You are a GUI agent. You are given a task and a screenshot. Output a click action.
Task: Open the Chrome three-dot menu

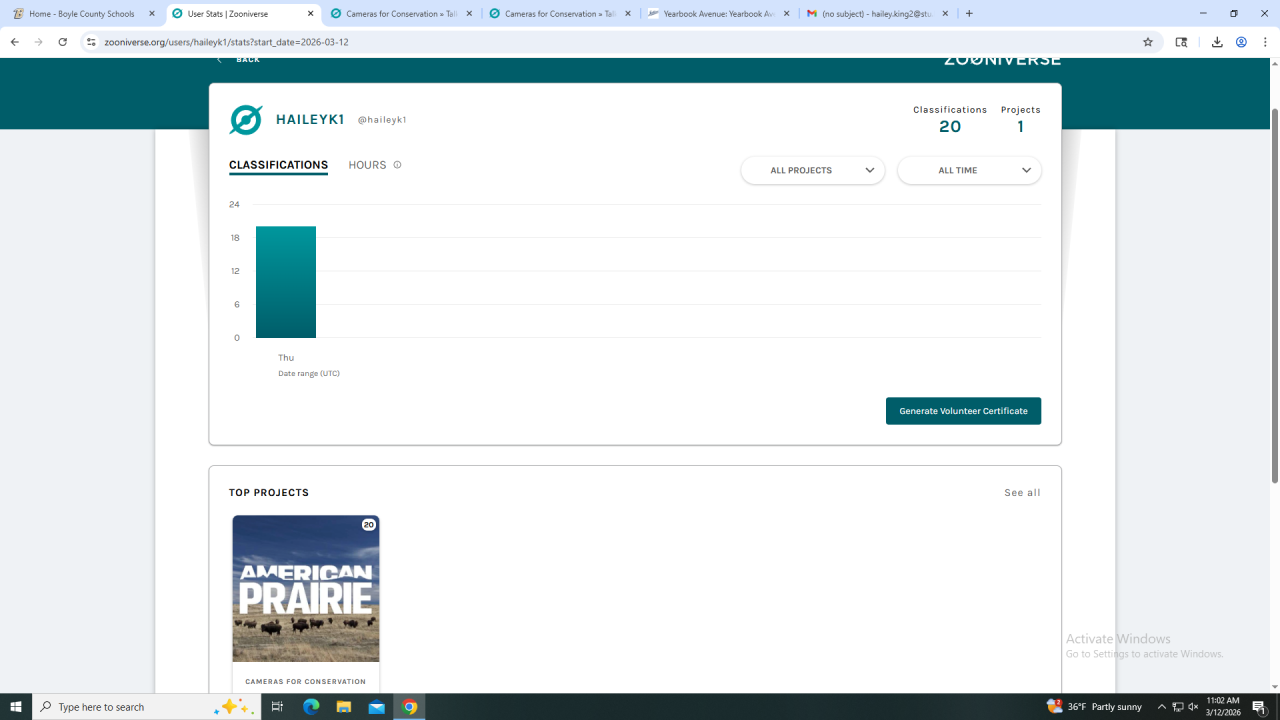coord(1265,42)
